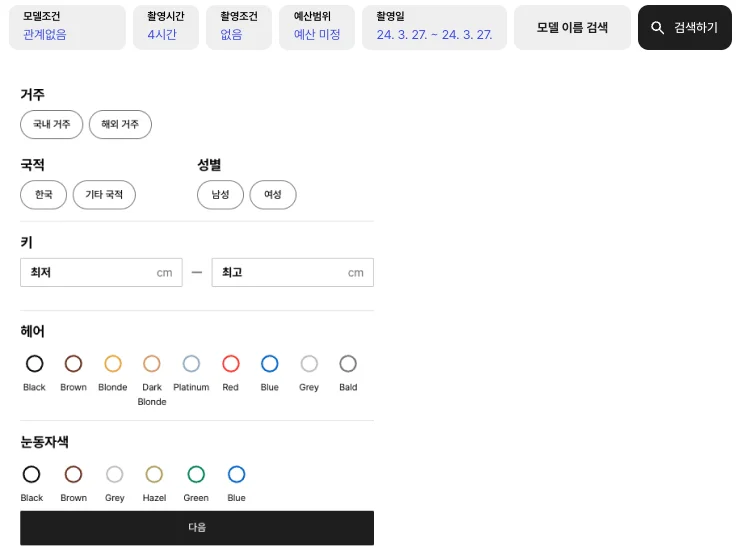Select 해외 거주 residence option
The height and width of the screenshot is (559, 745).
click(x=120, y=125)
